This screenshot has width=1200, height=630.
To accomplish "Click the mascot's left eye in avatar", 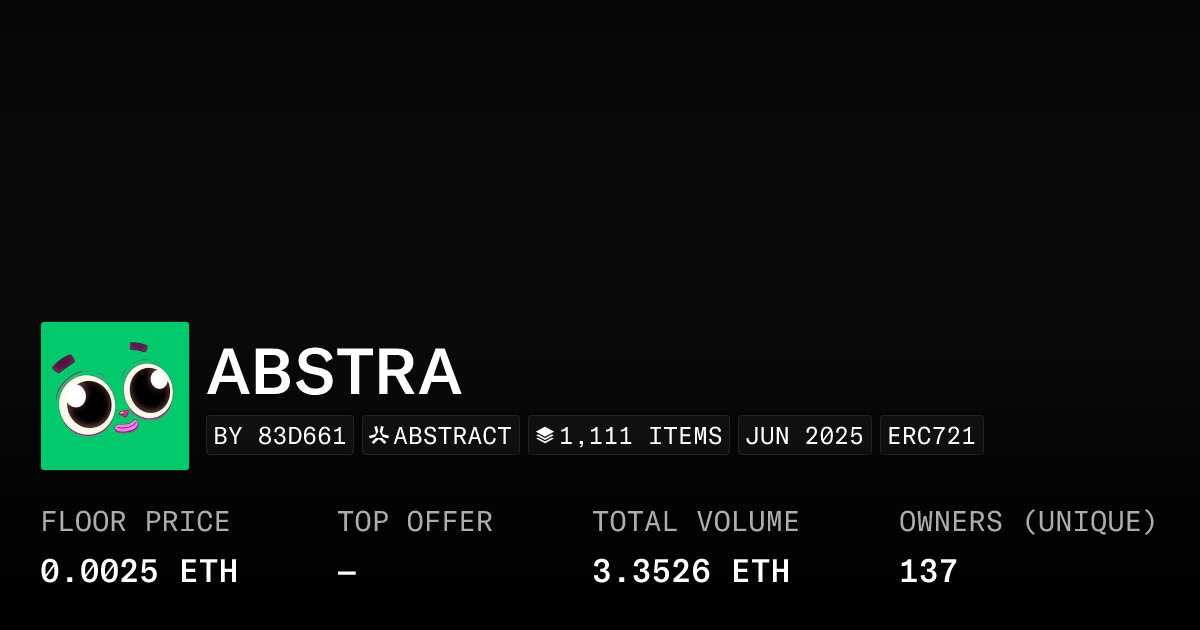I will click(88, 403).
